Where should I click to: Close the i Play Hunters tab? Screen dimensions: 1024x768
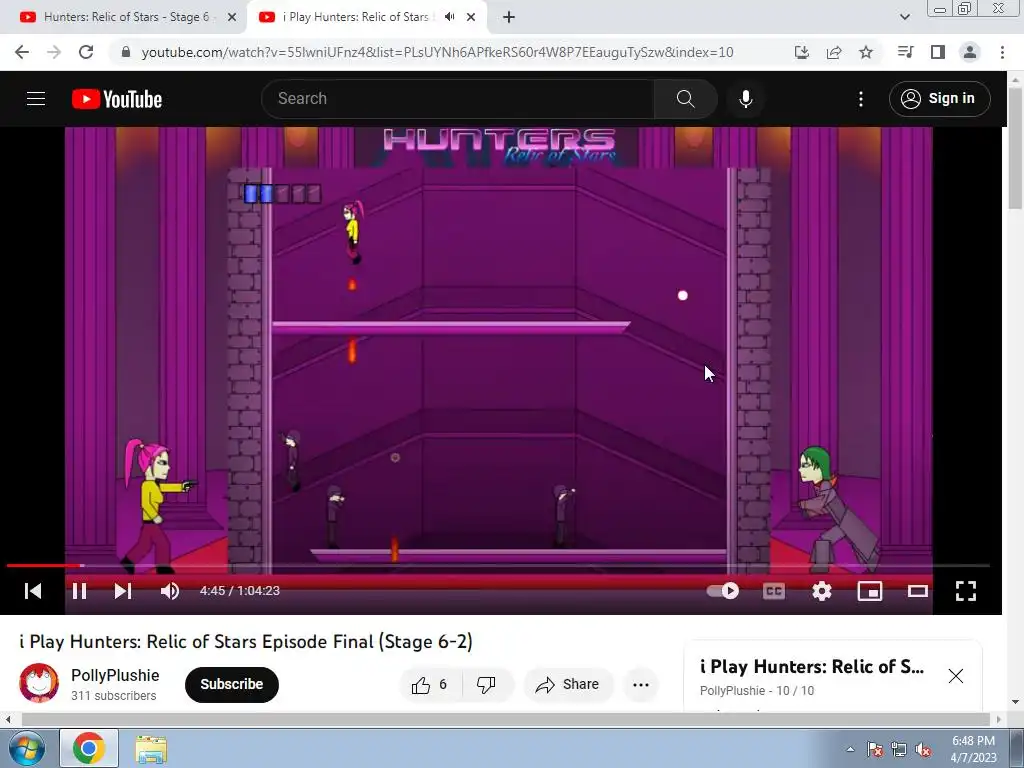[x=471, y=18]
